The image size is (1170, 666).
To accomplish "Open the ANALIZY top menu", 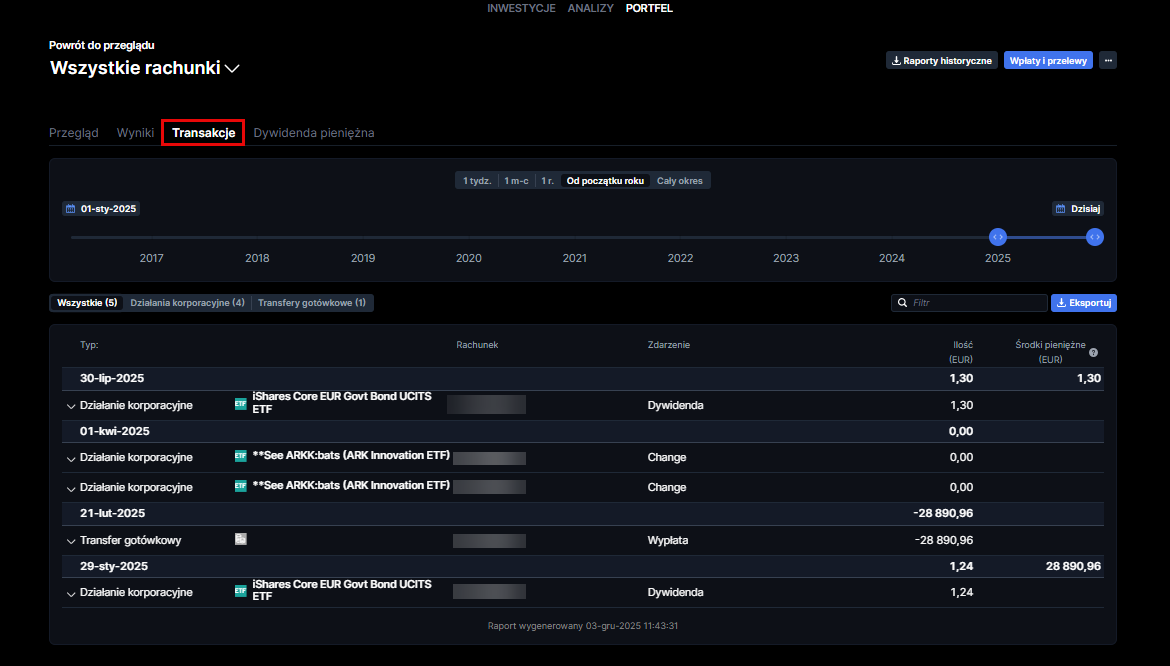I will pyautogui.click(x=590, y=8).
